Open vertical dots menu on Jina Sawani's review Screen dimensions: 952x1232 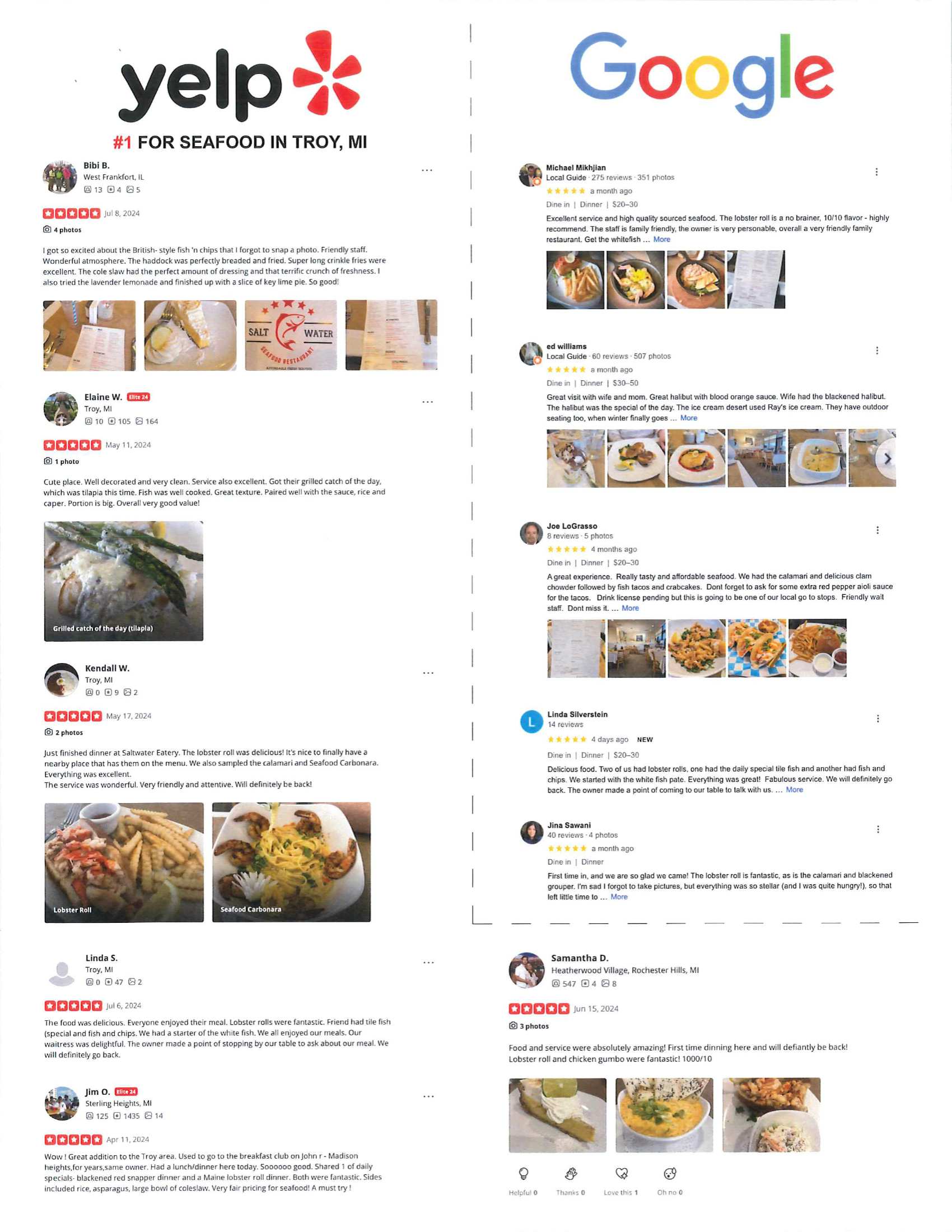click(x=878, y=829)
